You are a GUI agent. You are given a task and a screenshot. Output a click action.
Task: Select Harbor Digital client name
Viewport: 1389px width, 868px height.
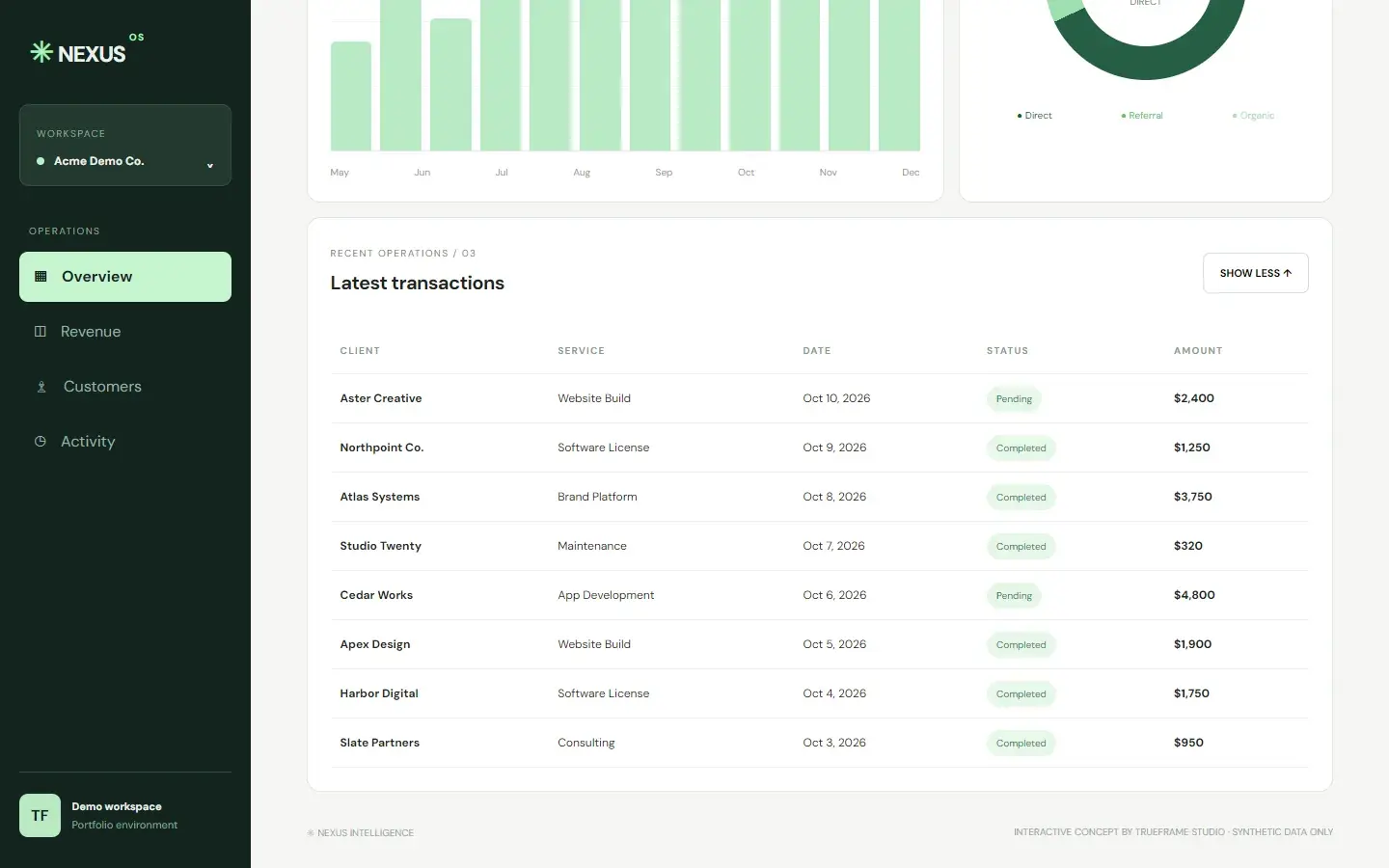(x=379, y=693)
